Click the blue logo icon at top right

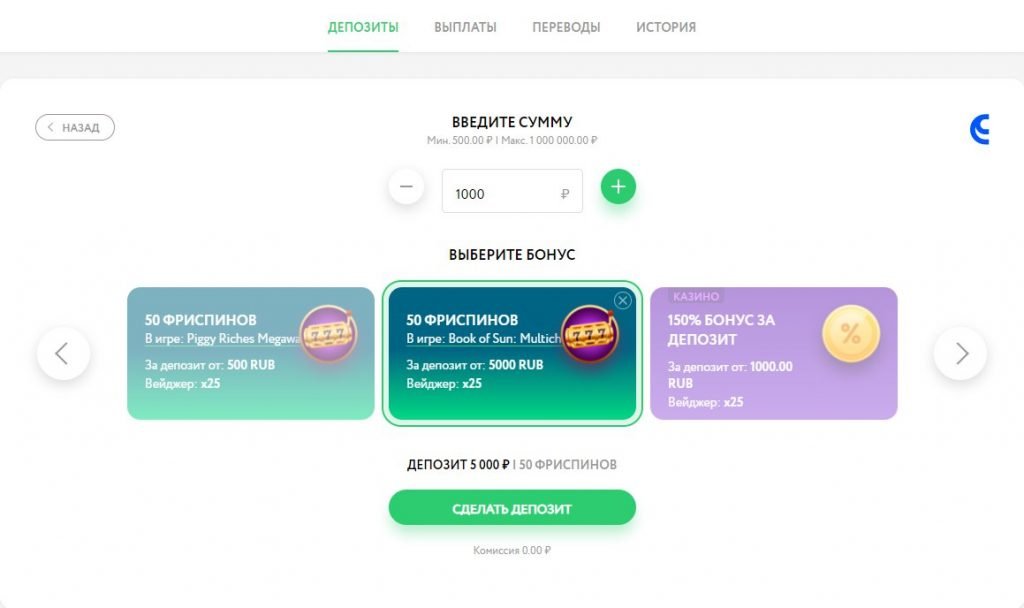(980, 130)
